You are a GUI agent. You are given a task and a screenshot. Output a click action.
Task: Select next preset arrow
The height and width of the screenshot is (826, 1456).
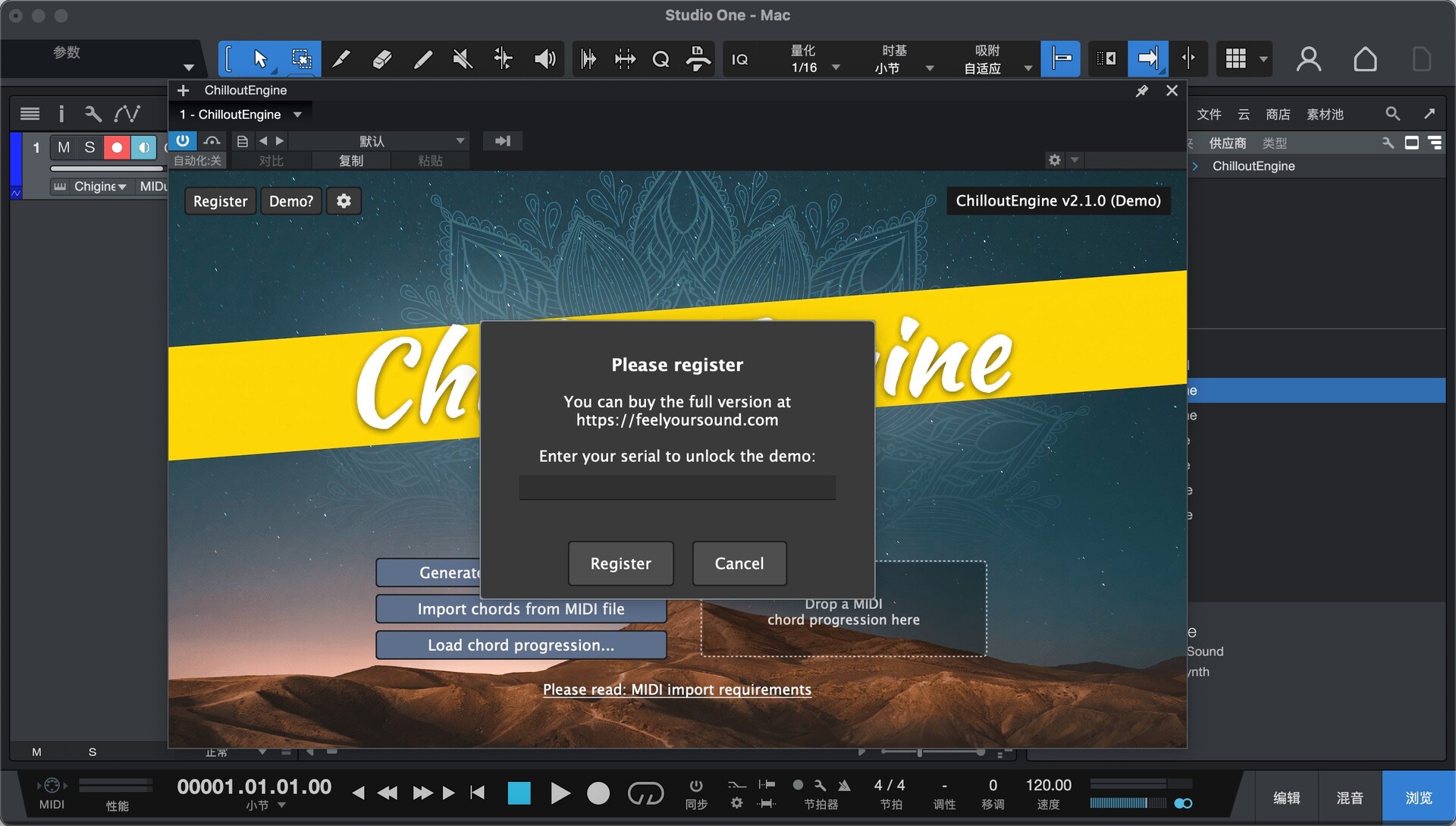click(280, 141)
